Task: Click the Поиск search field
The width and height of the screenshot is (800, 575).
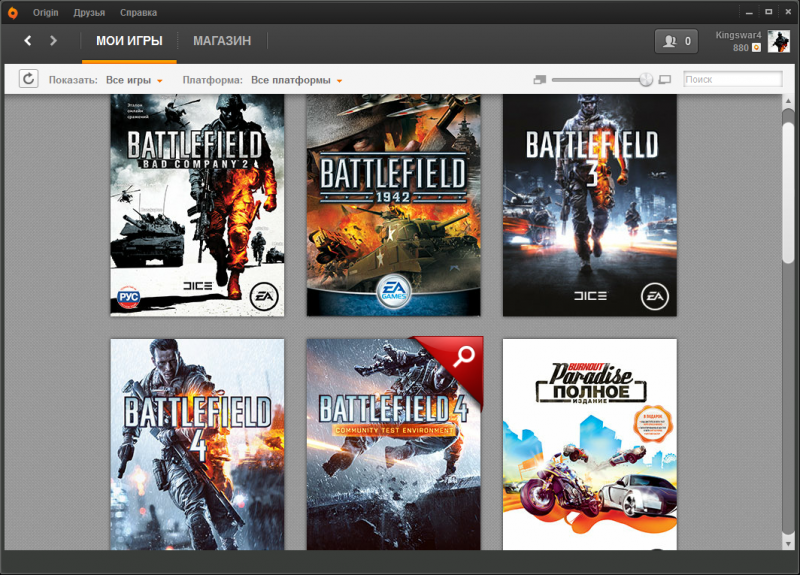Action: click(732, 79)
